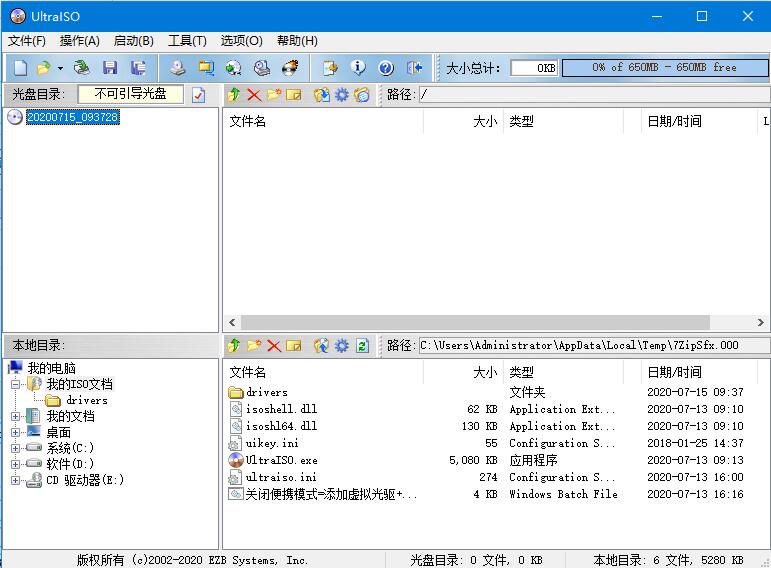Expand the 系统(C:) drive node
This screenshot has height=568, width=771.
[16, 448]
